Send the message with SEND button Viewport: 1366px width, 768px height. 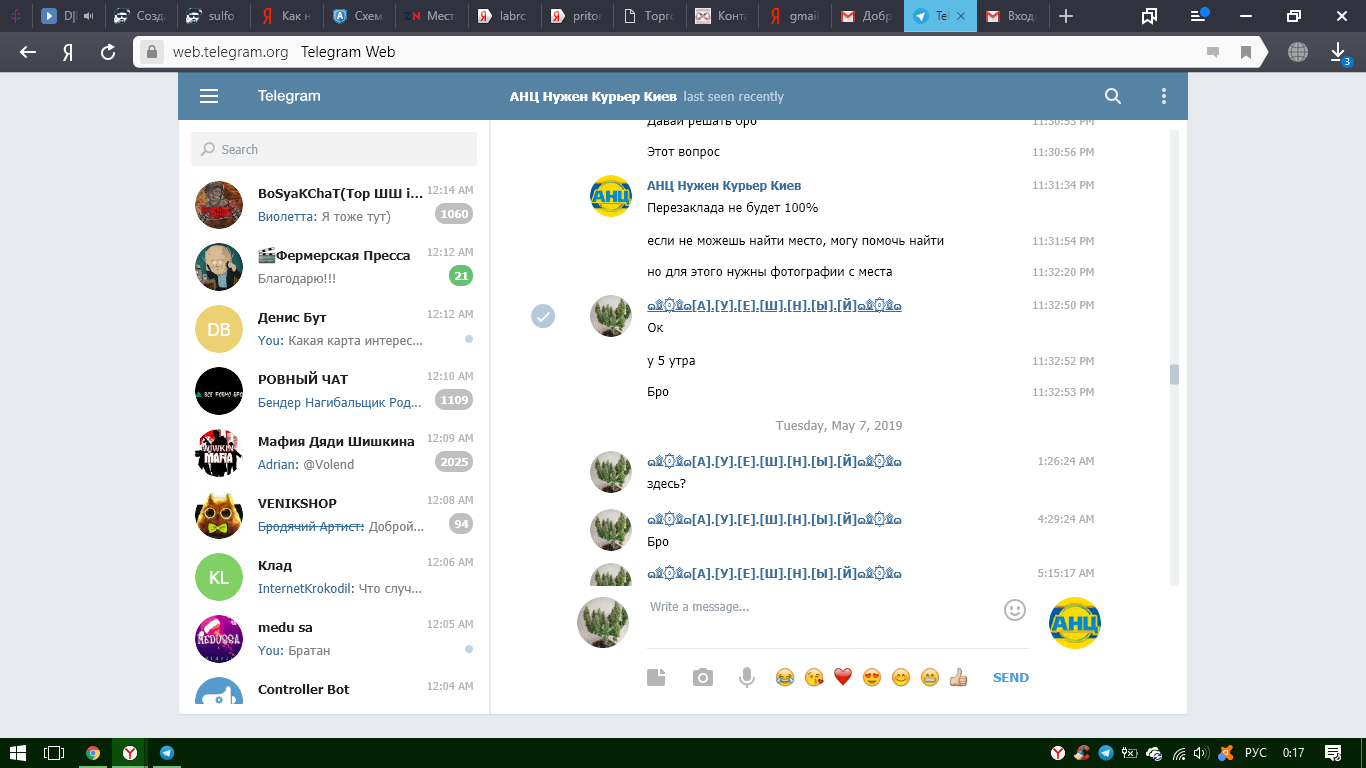click(1011, 677)
